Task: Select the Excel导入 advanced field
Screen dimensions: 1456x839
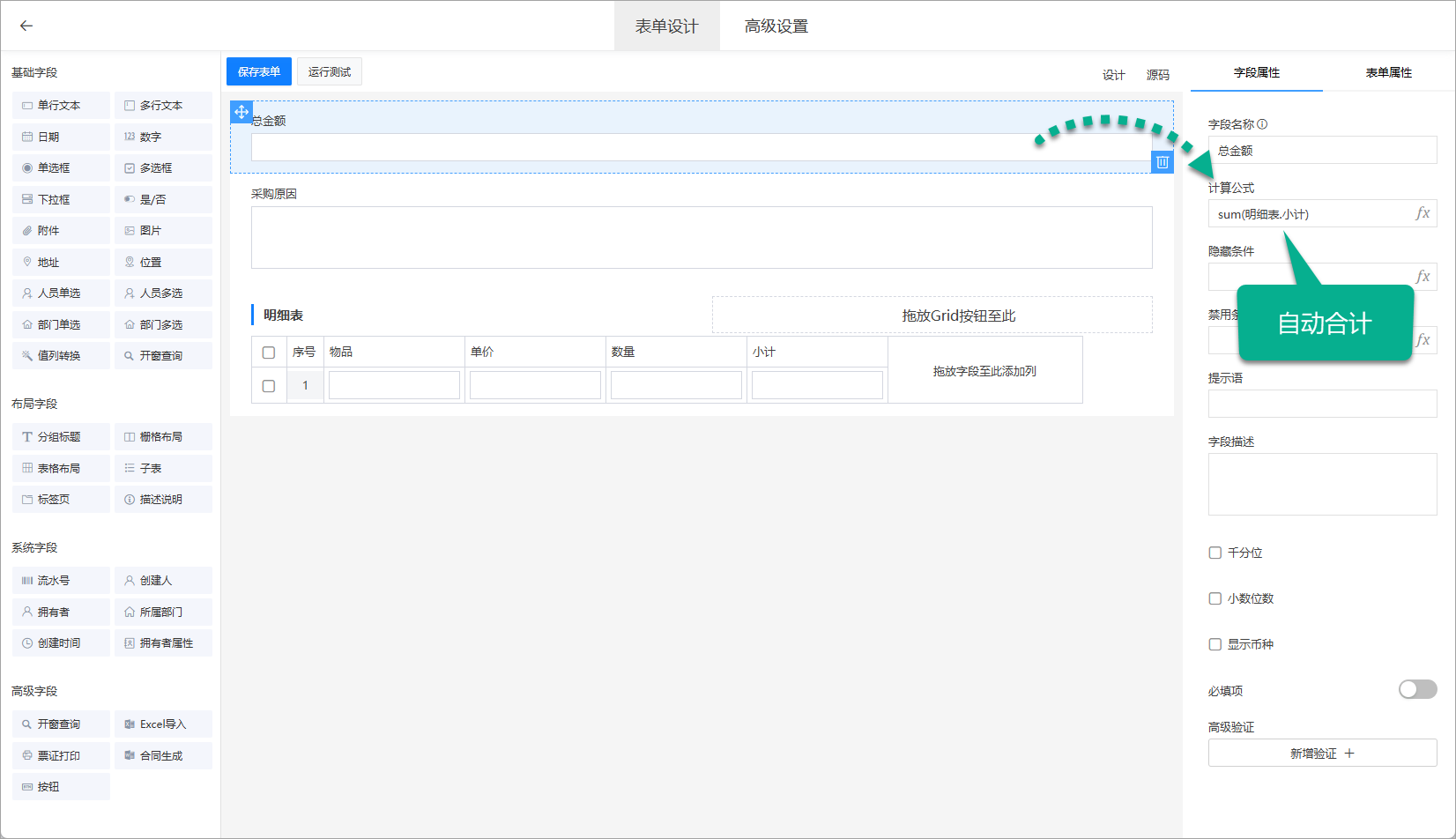Action: tap(163, 724)
